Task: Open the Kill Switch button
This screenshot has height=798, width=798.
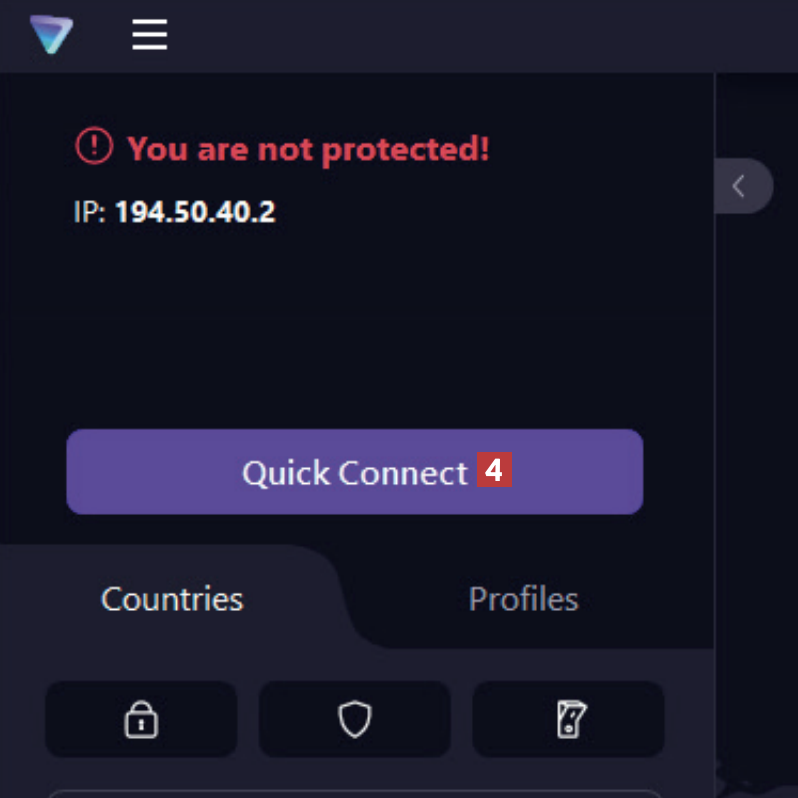Action: pos(568,719)
